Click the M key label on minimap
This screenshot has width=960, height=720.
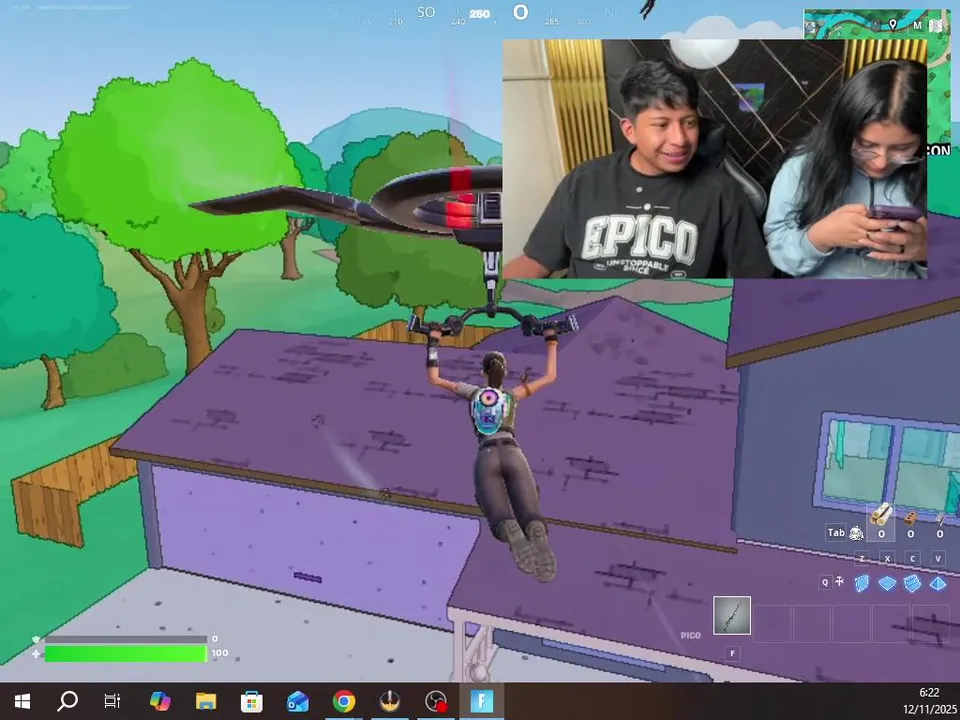917,25
